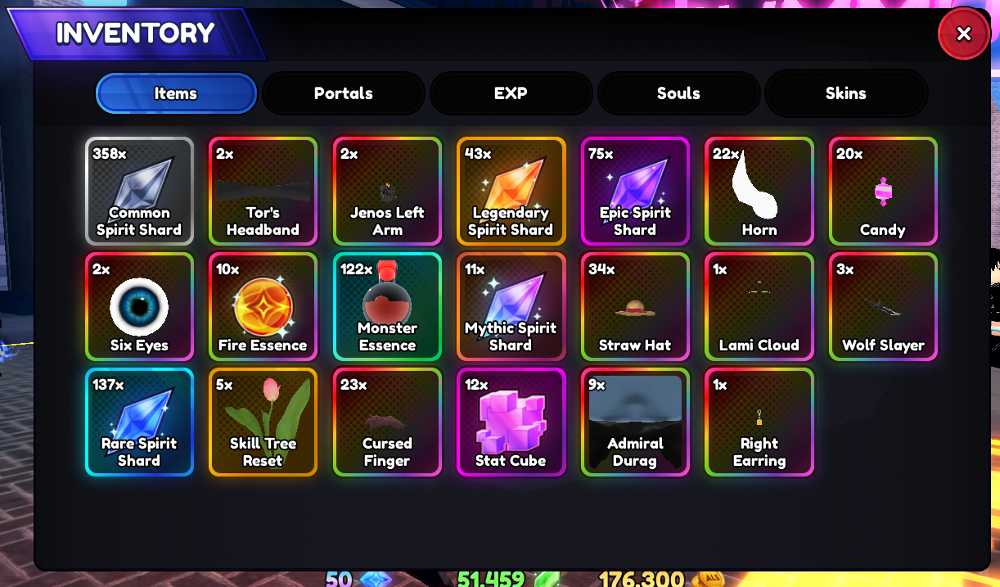1000x587 pixels.
Task: Select the Candy item
Action: tap(883, 191)
